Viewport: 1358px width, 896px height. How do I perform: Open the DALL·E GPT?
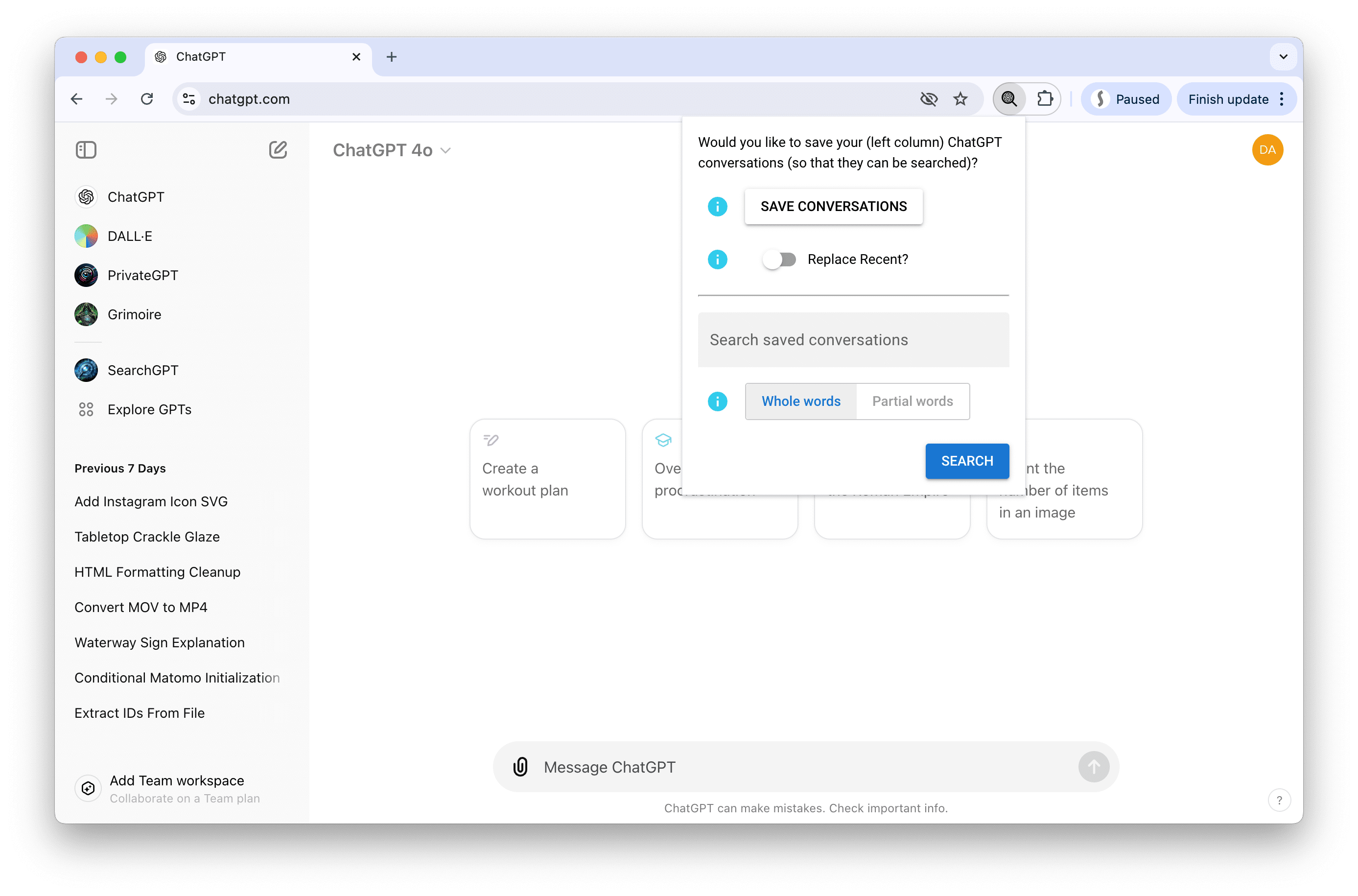[86, 236]
